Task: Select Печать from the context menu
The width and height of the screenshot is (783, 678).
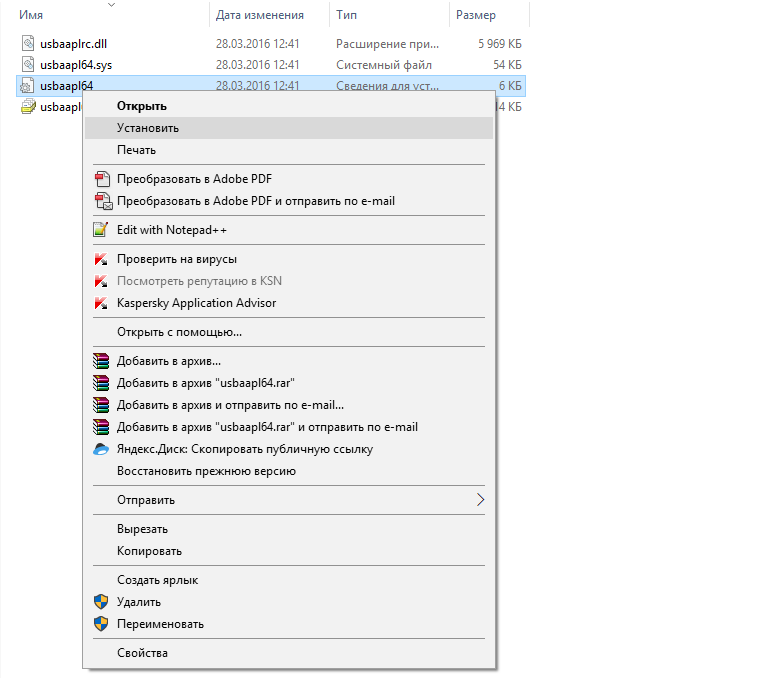Action: (136, 150)
